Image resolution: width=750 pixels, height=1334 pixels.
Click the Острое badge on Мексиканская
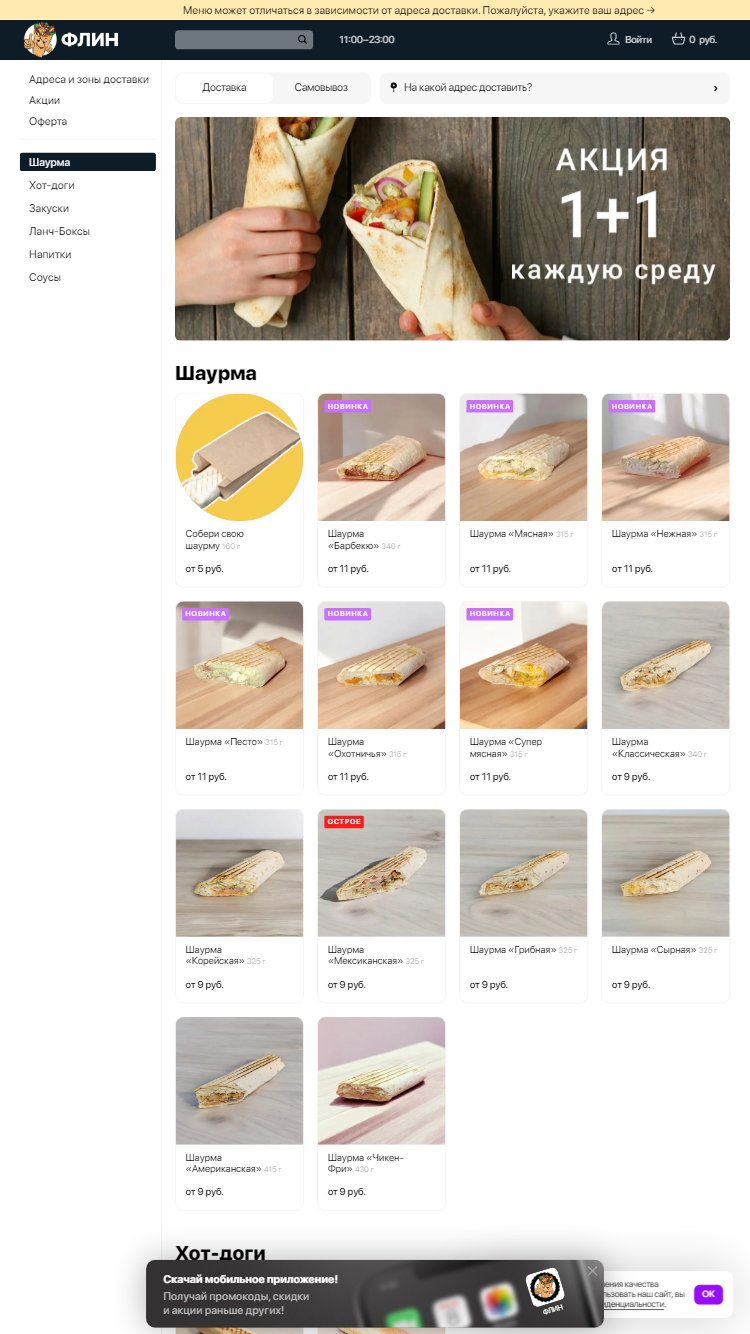344,822
